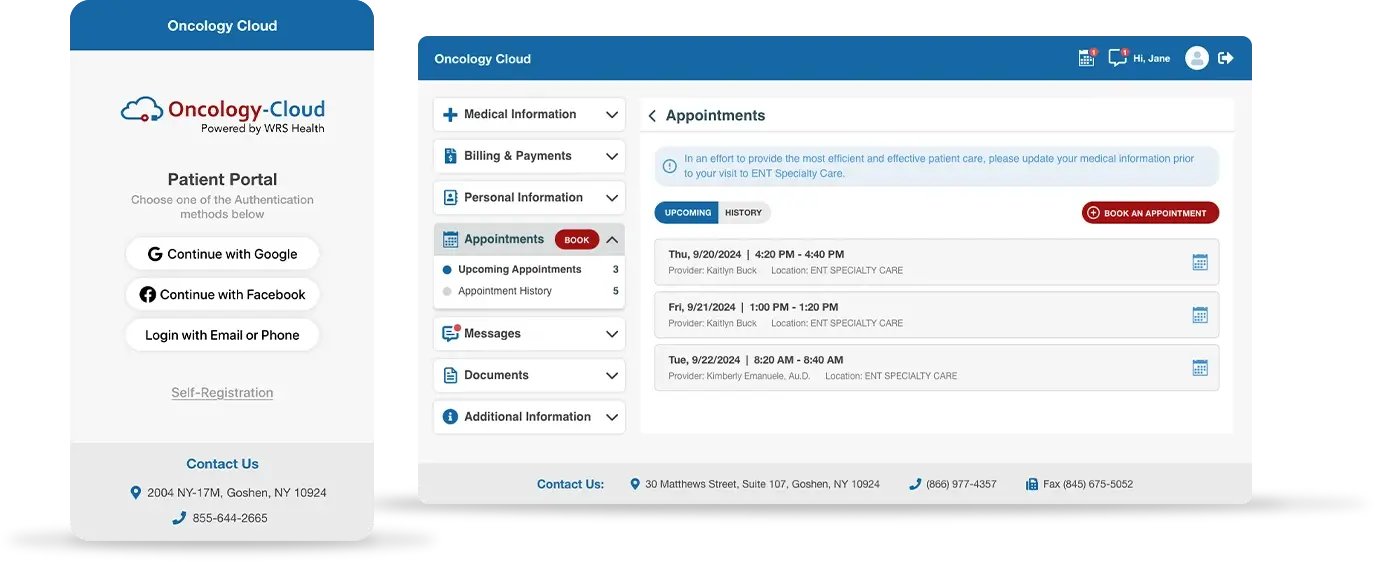This screenshot has height=562, width=1375.
Task: Click Continue with Facebook
Action: (x=222, y=295)
